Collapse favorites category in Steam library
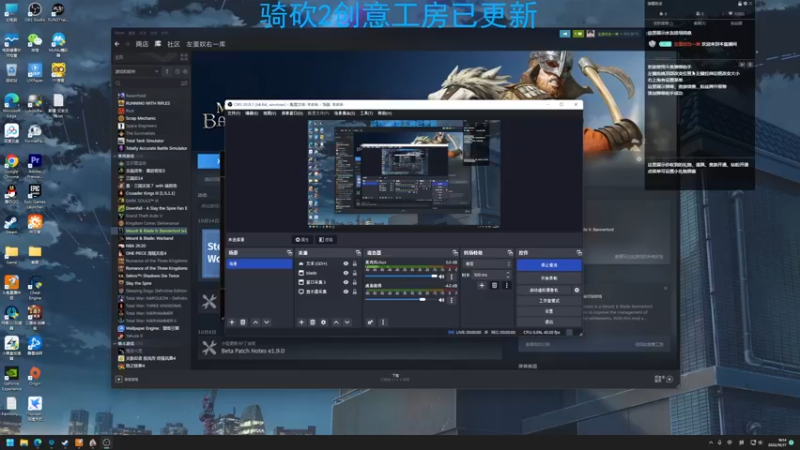 (115, 156)
